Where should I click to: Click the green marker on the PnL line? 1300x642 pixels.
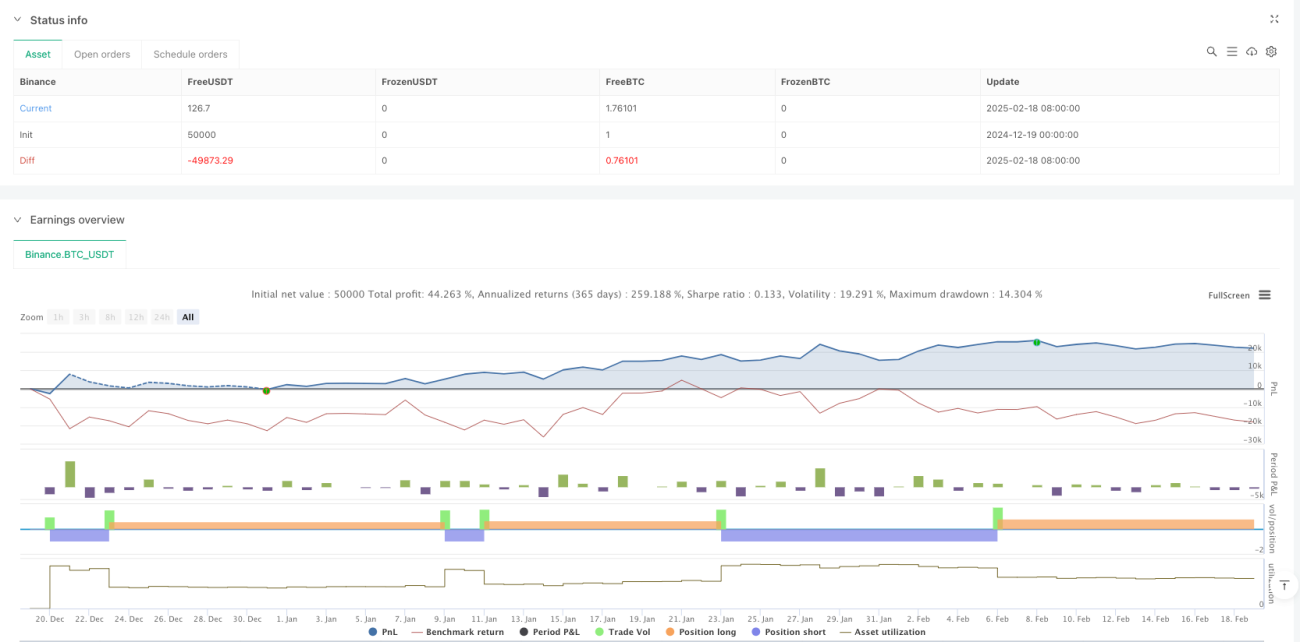[x=1037, y=342]
